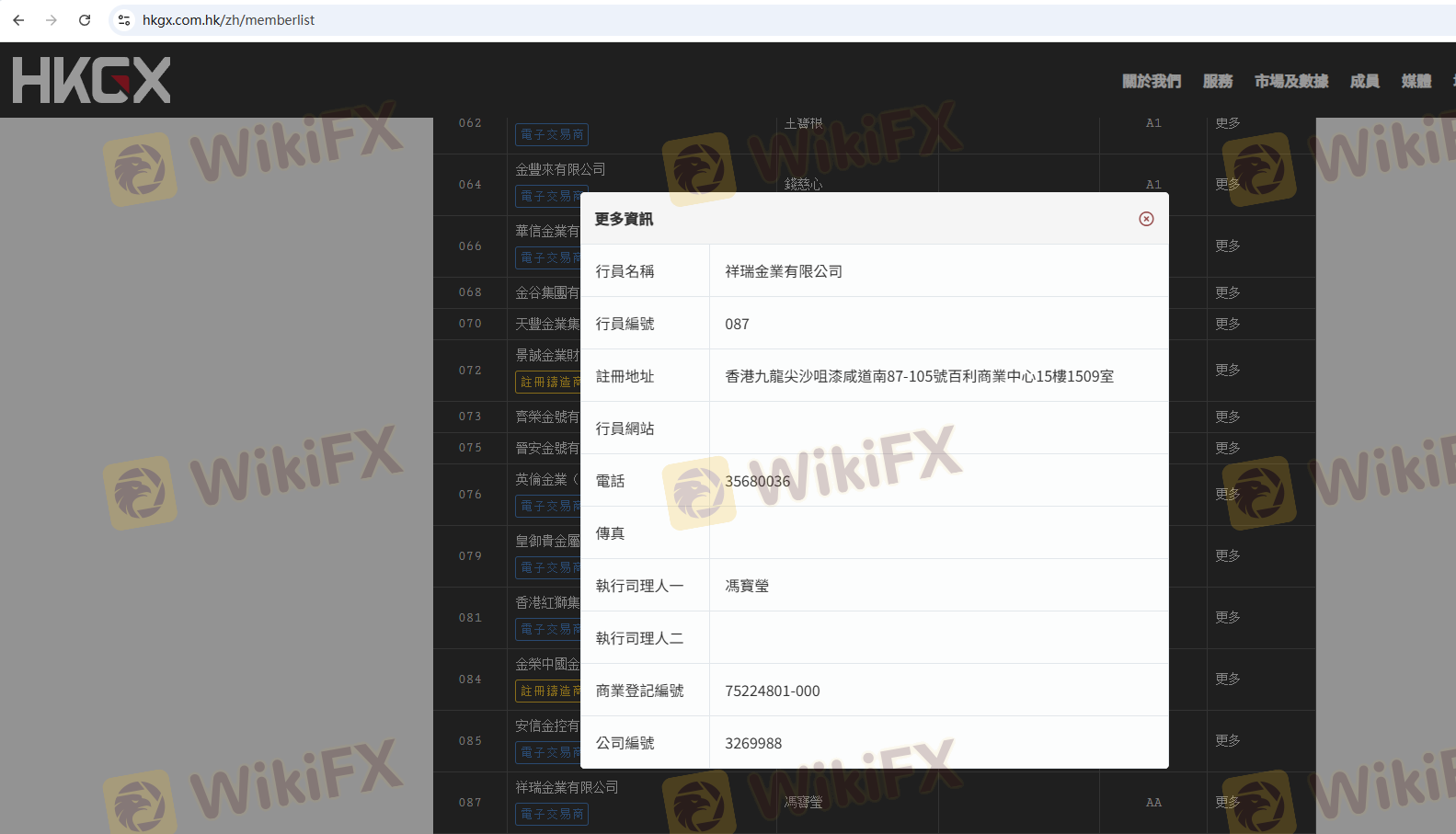This screenshot has height=834, width=1456.
Task: Open 更多 details for member 079
Action: pos(1227,555)
